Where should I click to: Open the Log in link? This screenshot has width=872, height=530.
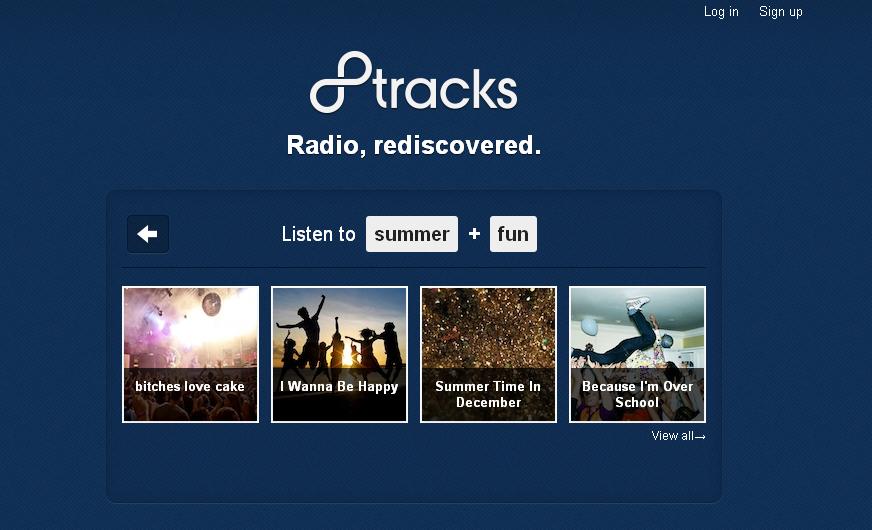pyautogui.click(x=721, y=12)
